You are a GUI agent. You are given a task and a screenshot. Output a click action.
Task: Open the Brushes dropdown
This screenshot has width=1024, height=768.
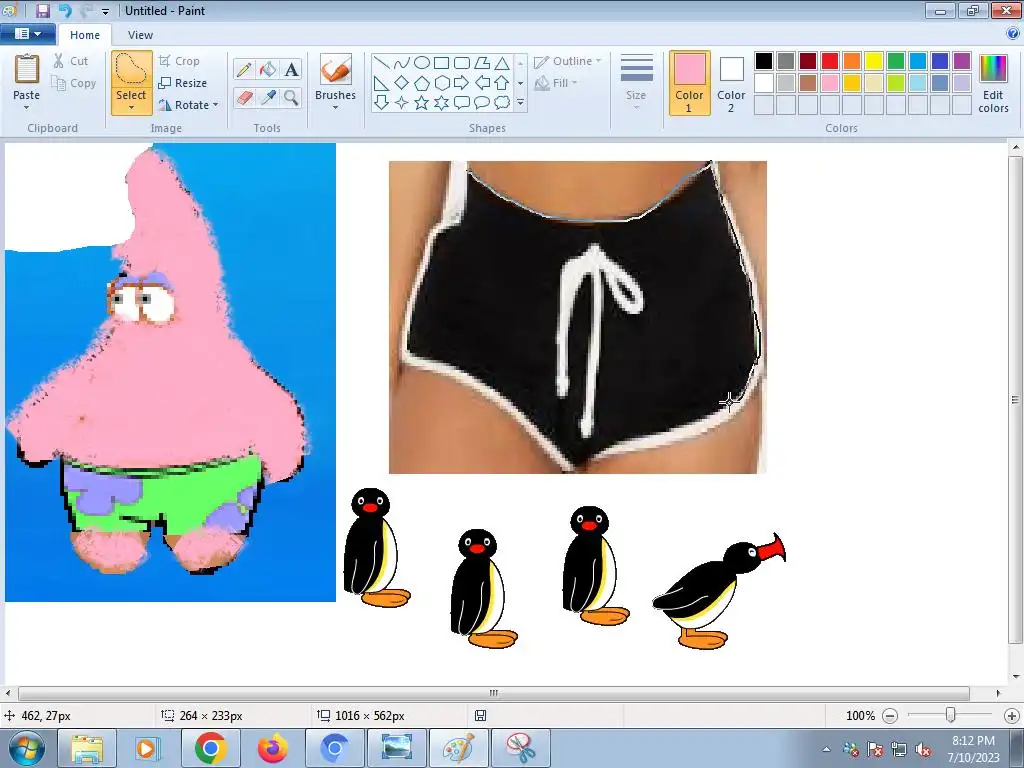(336, 83)
